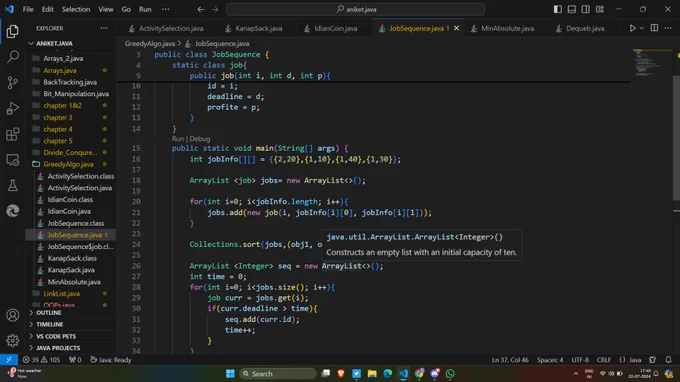Open File Explorer from the taskbar

pos(372,373)
